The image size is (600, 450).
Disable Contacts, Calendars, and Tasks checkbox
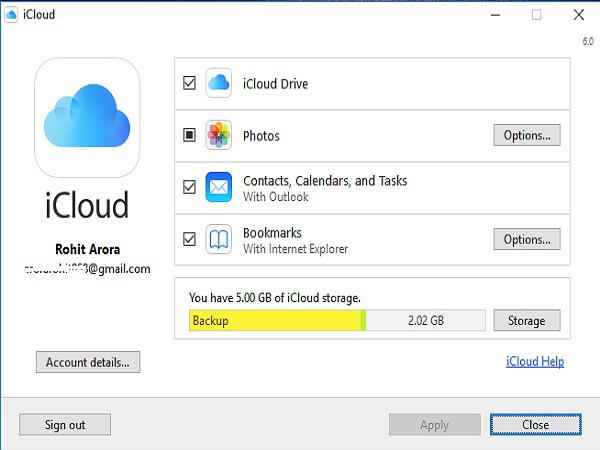[x=189, y=187]
